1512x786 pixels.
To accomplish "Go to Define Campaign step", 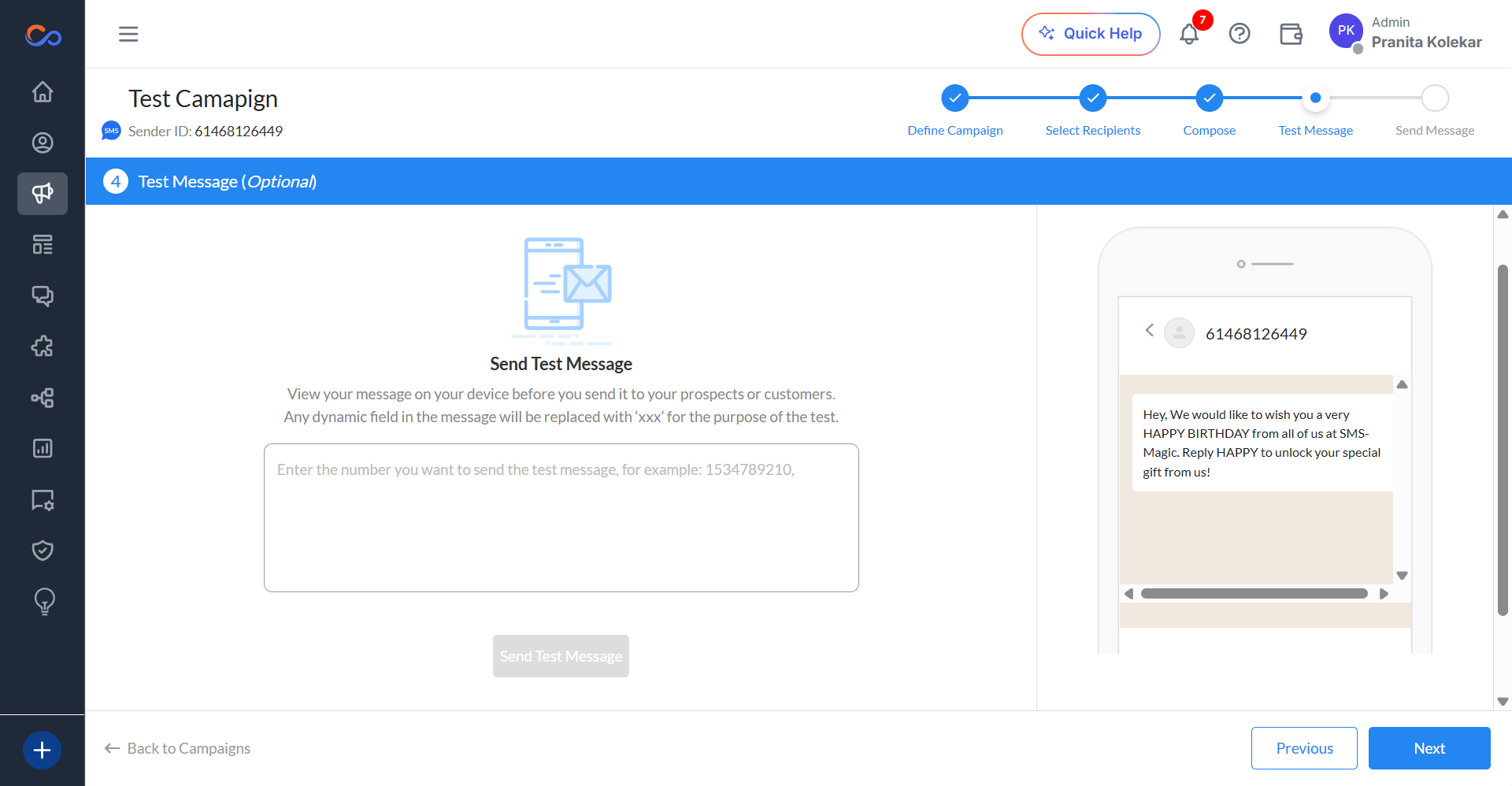I will point(955,98).
